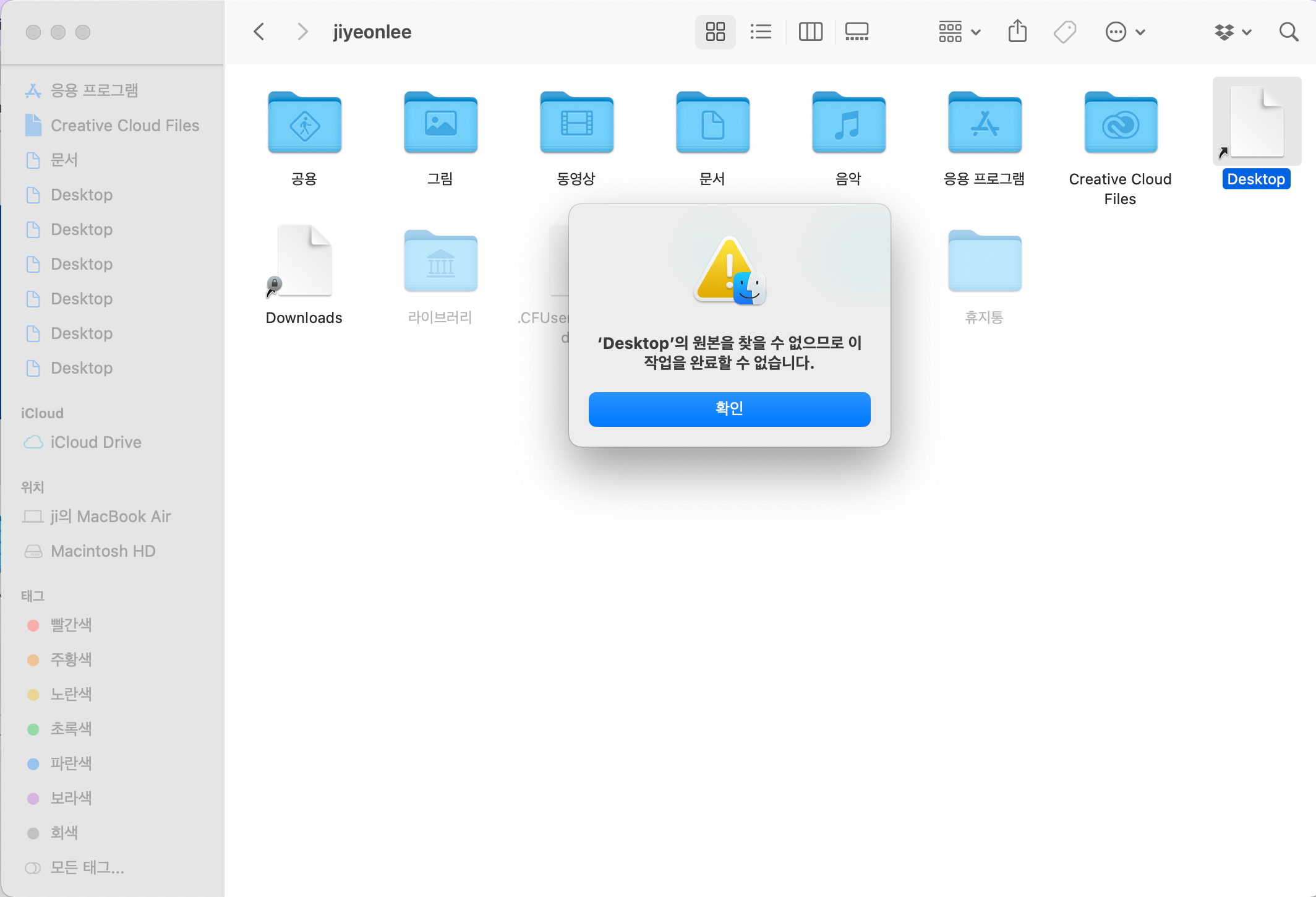Open the more actions ellipsis dropdown
1316x897 pixels.
pyautogui.click(x=1125, y=32)
